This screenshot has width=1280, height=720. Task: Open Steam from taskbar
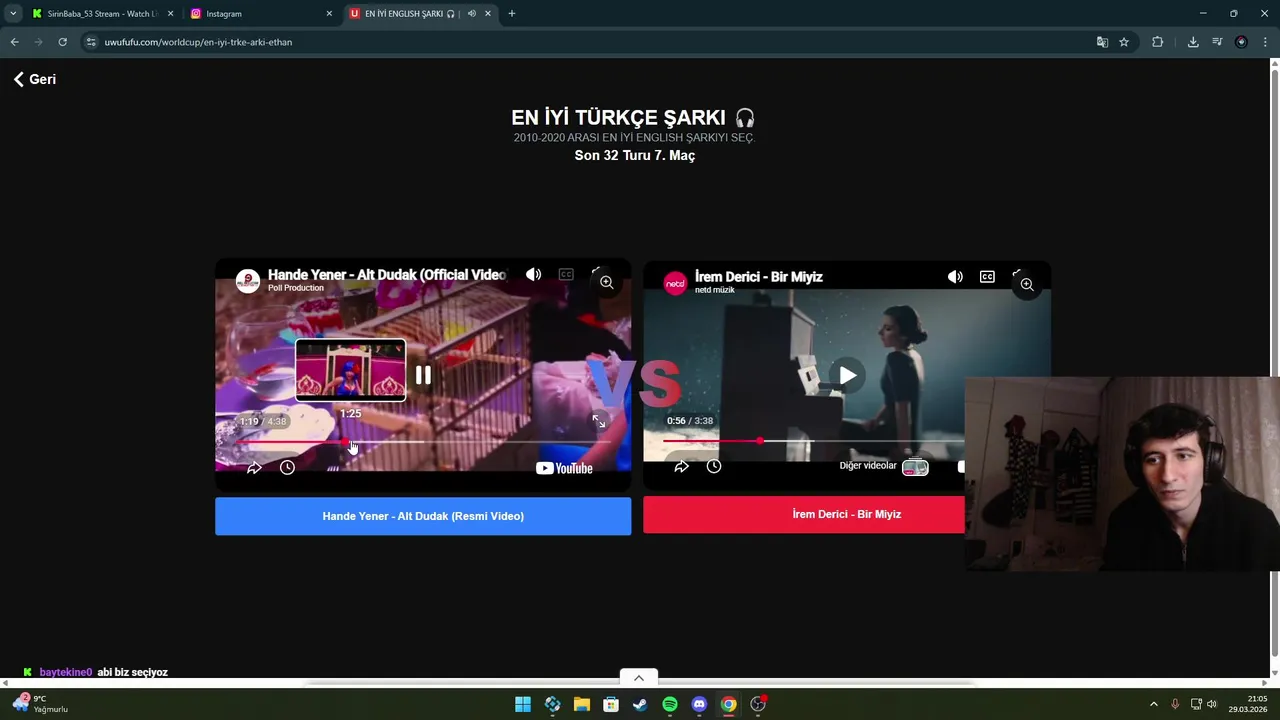coord(640,704)
